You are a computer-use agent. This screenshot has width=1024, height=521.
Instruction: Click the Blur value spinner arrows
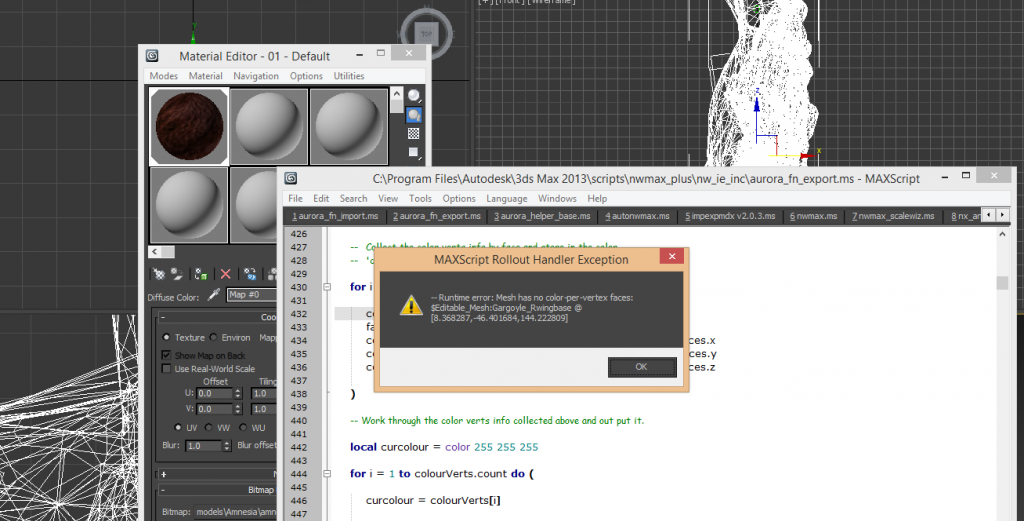pyautogui.click(x=227, y=446)
